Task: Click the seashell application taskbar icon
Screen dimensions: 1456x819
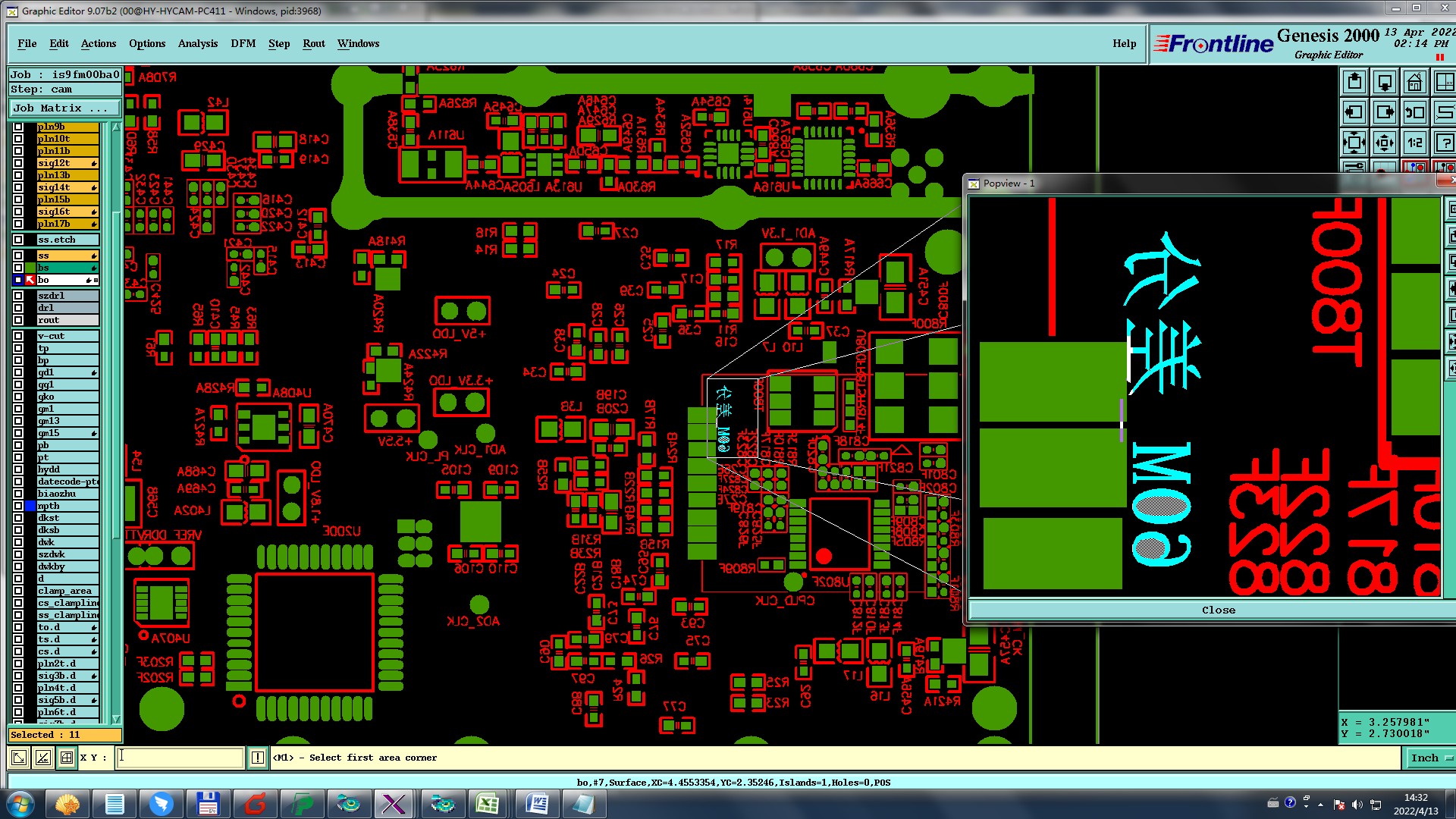Action: (x=67, y=804)
